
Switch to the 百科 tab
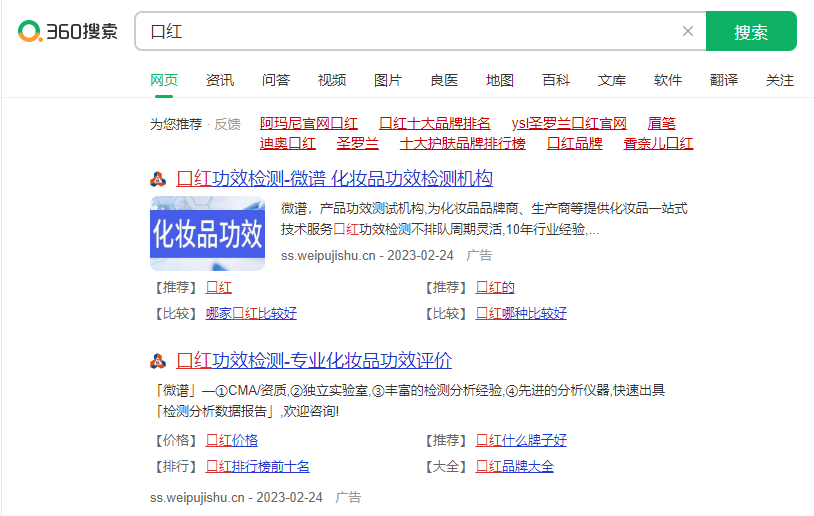coord(556,80)
